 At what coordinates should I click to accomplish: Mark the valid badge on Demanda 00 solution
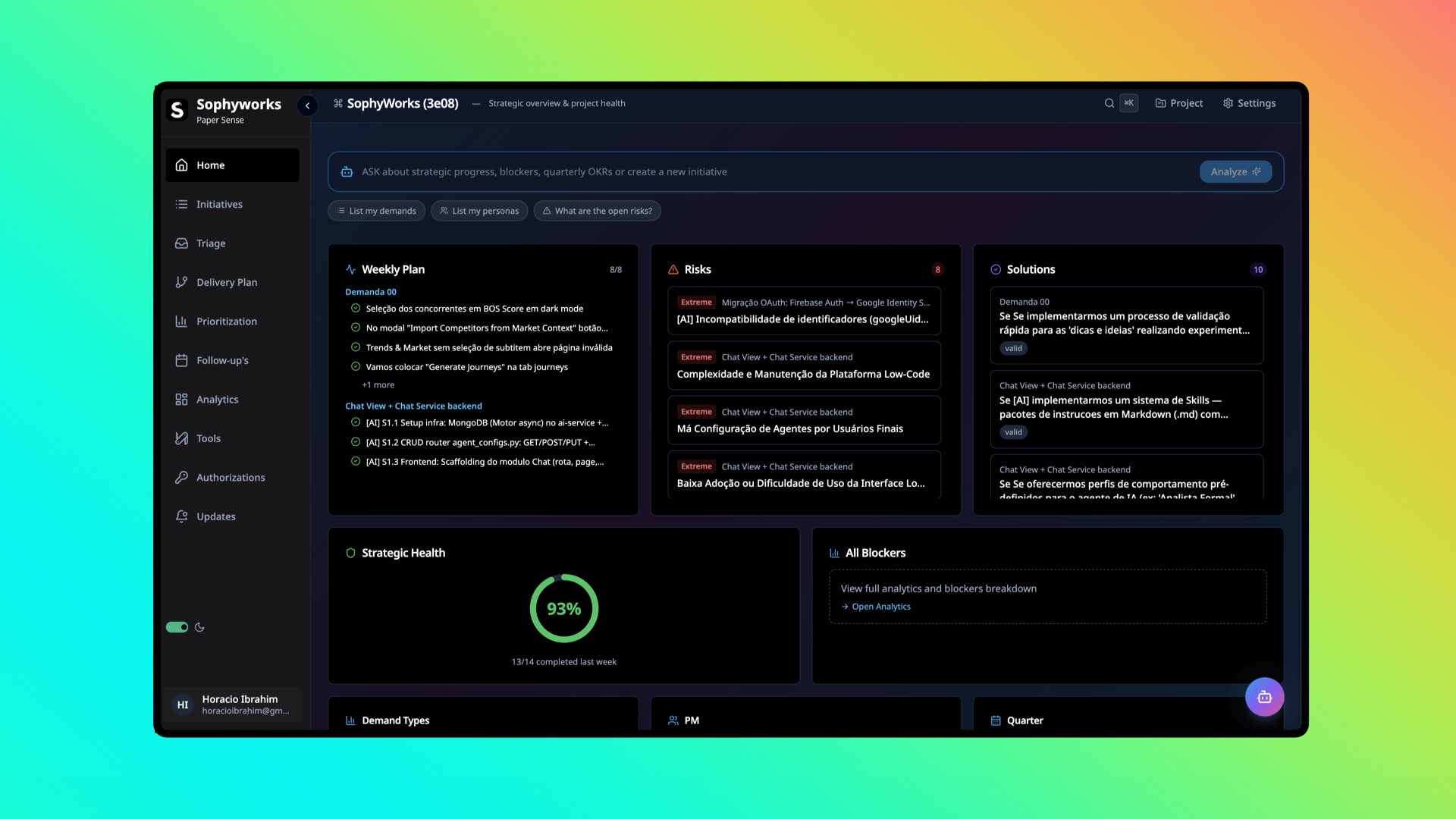coord(1013,348)
